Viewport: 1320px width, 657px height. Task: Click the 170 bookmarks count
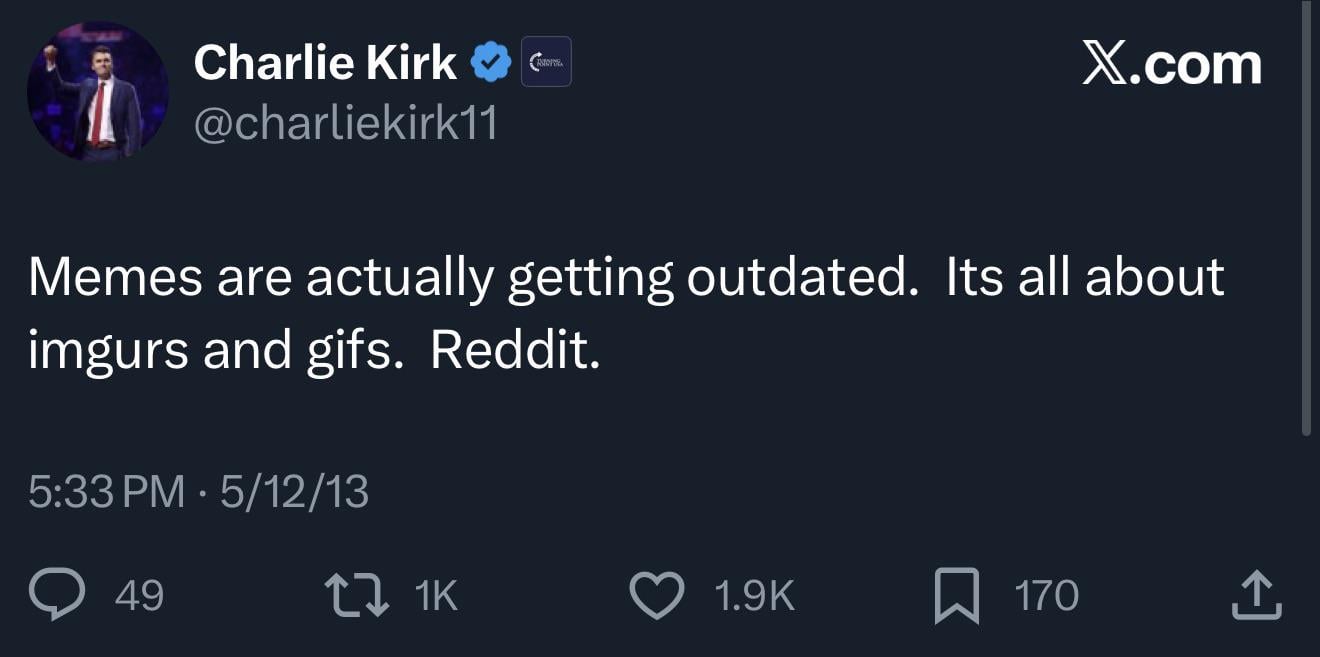pyautogui.click(x=1046, y=596)
